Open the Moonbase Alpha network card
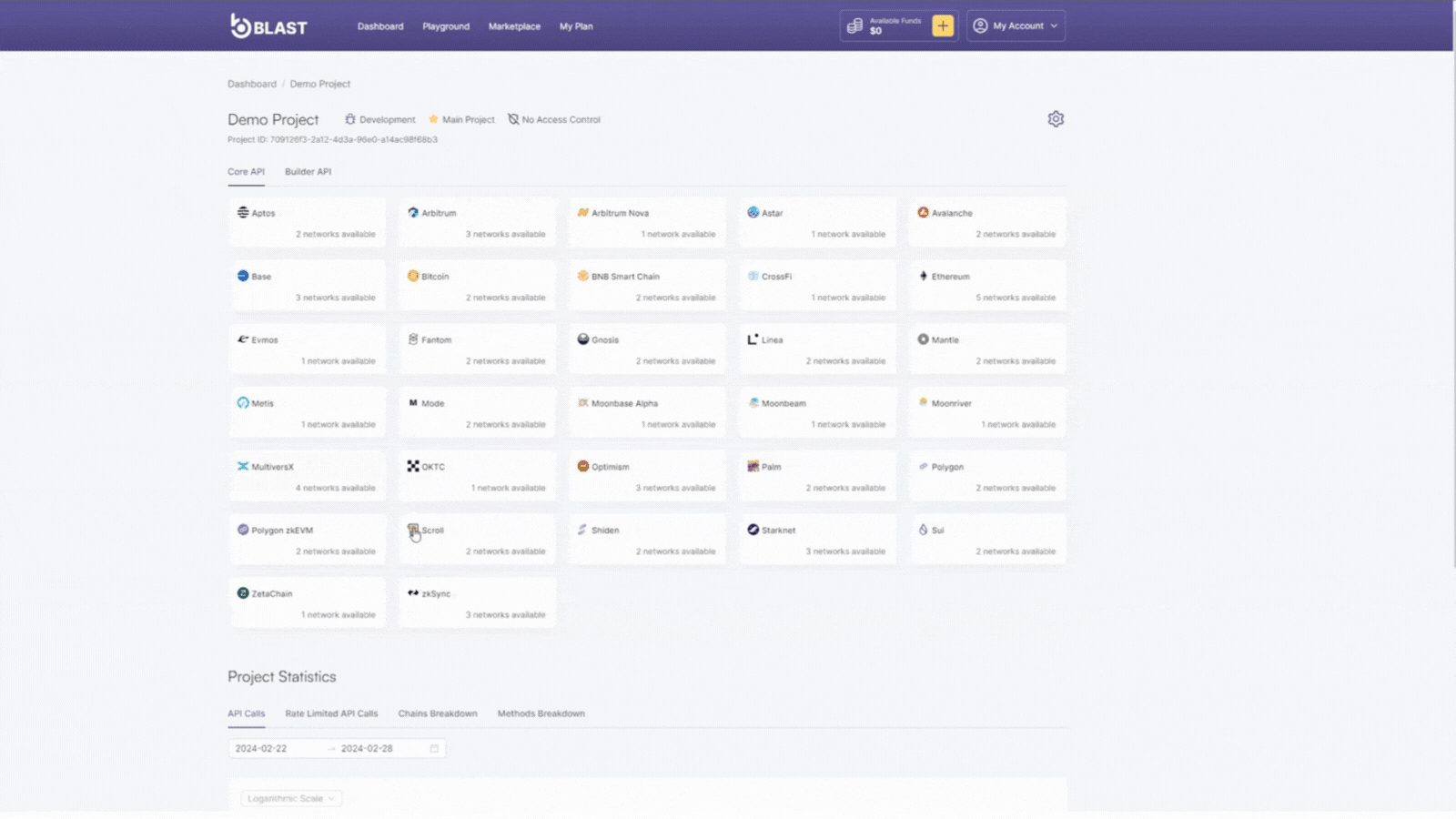1456x819 pixels. pos(648,413)
